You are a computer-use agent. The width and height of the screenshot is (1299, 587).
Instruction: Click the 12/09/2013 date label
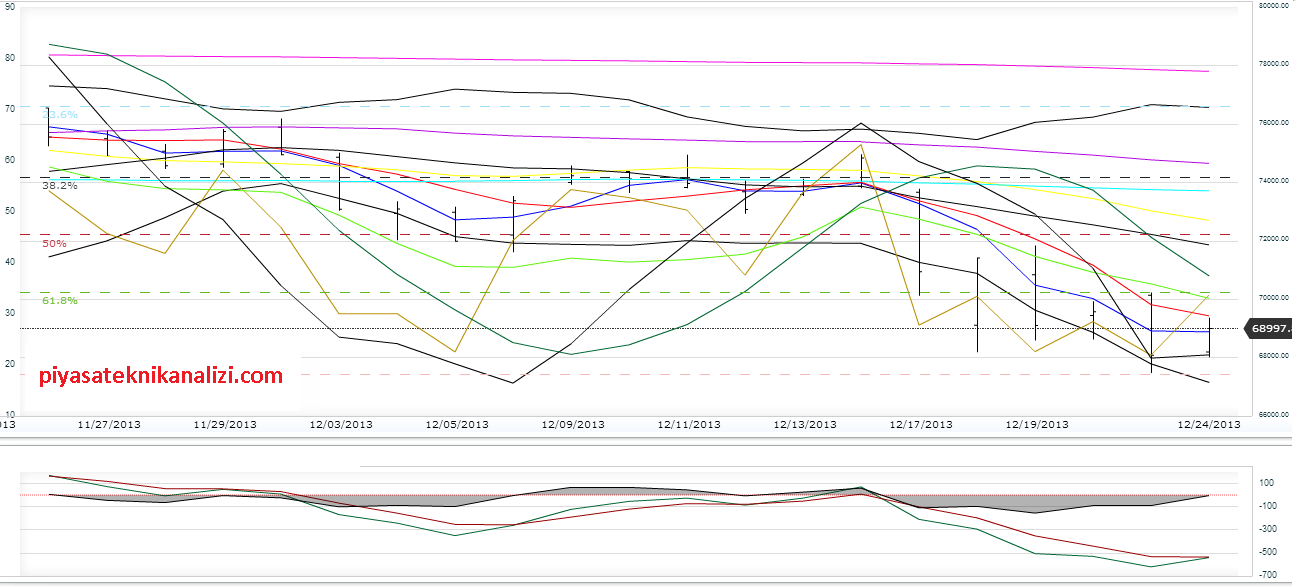coord(573,424)
